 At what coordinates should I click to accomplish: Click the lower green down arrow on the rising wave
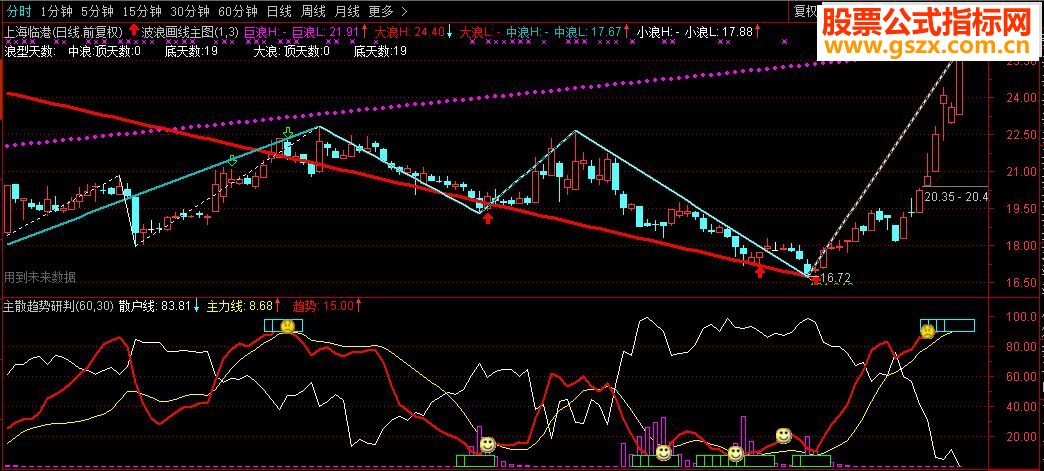(x=232, y=161)
